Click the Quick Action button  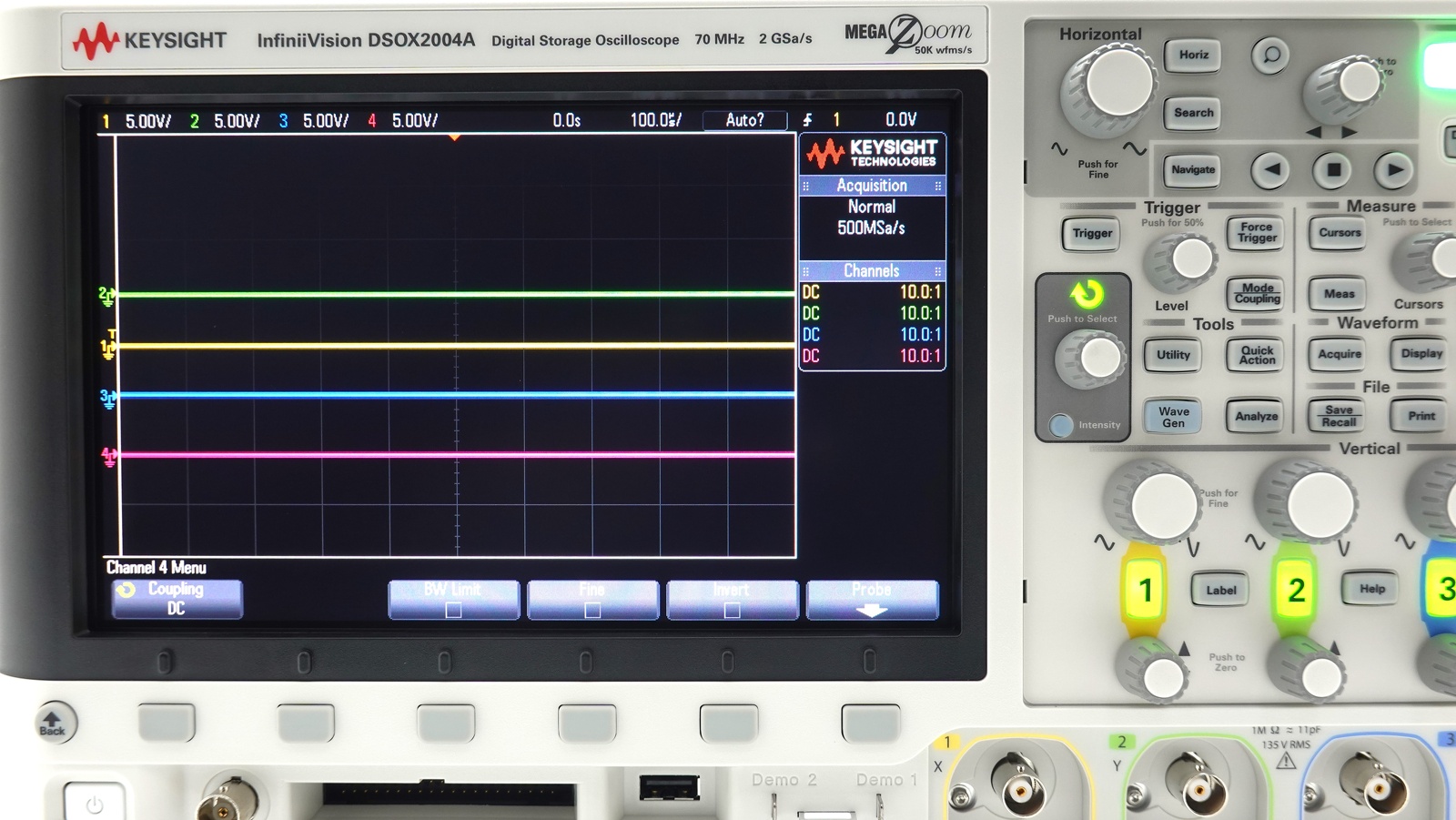[x=1257, y=356]
